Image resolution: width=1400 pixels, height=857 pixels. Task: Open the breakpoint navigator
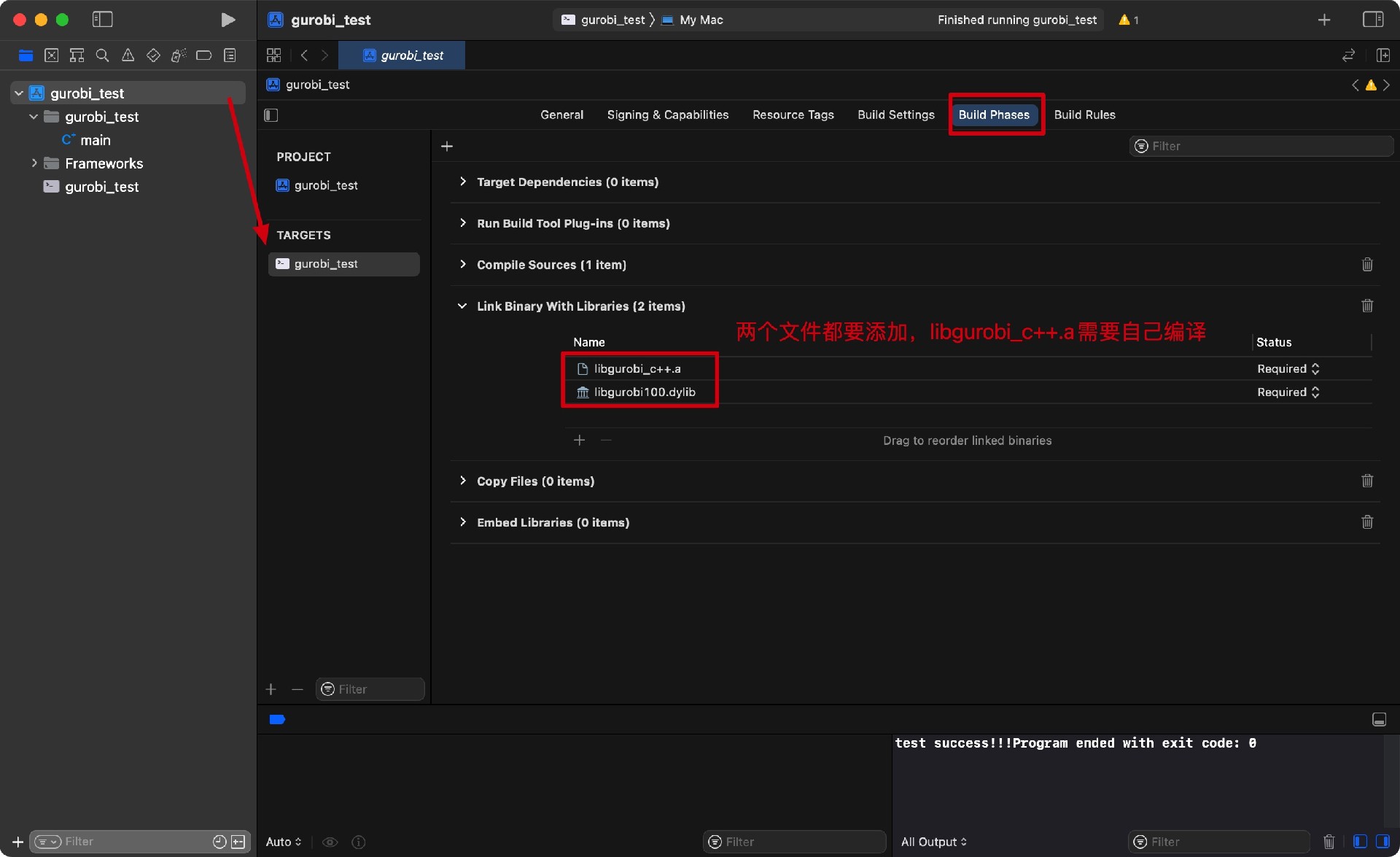[x=204, y=55]
